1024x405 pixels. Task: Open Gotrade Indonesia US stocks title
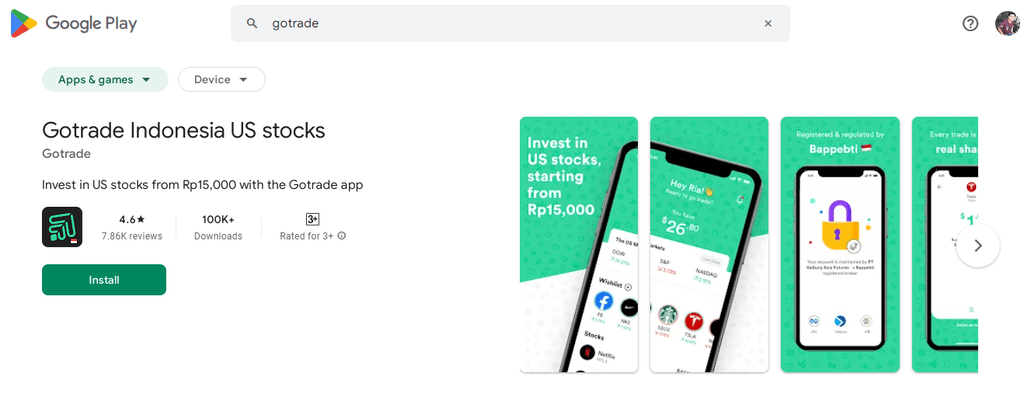click(184, 130)
